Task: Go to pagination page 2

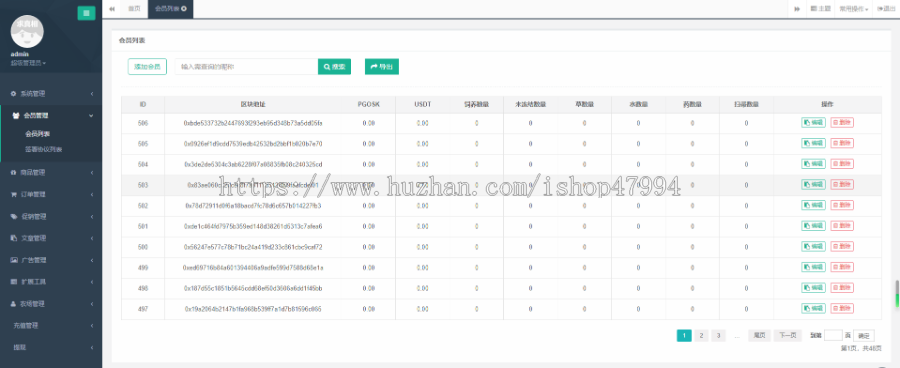Action: (x=701, y=336)
